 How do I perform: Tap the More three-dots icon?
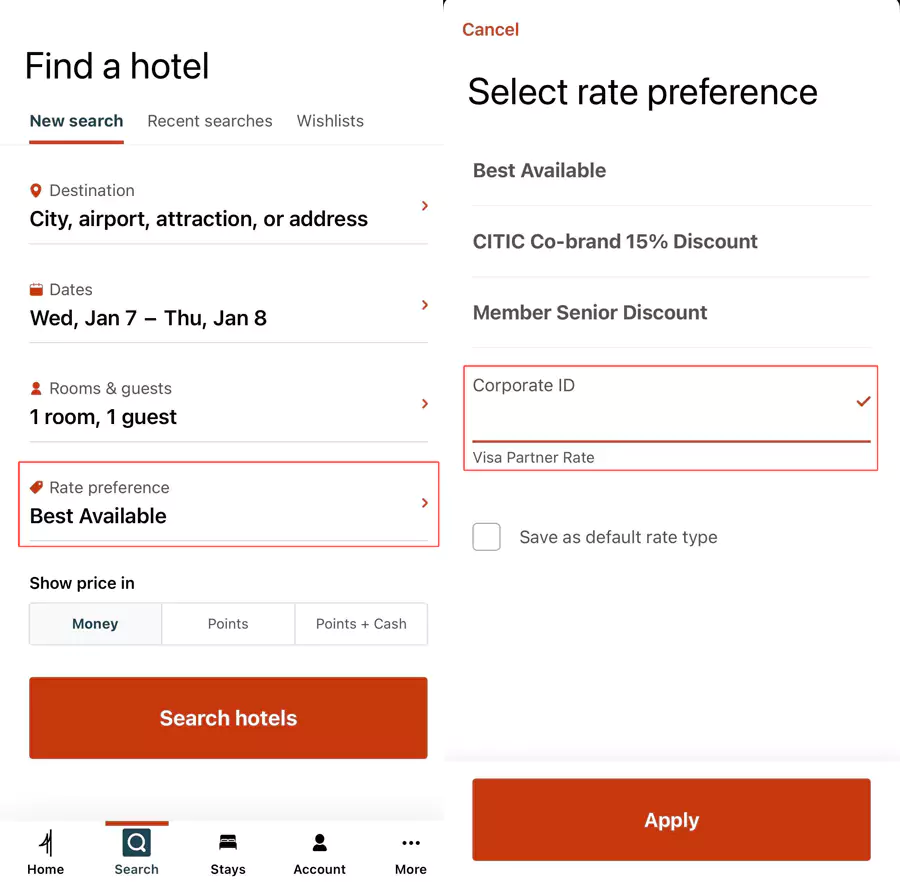(410, 843)
